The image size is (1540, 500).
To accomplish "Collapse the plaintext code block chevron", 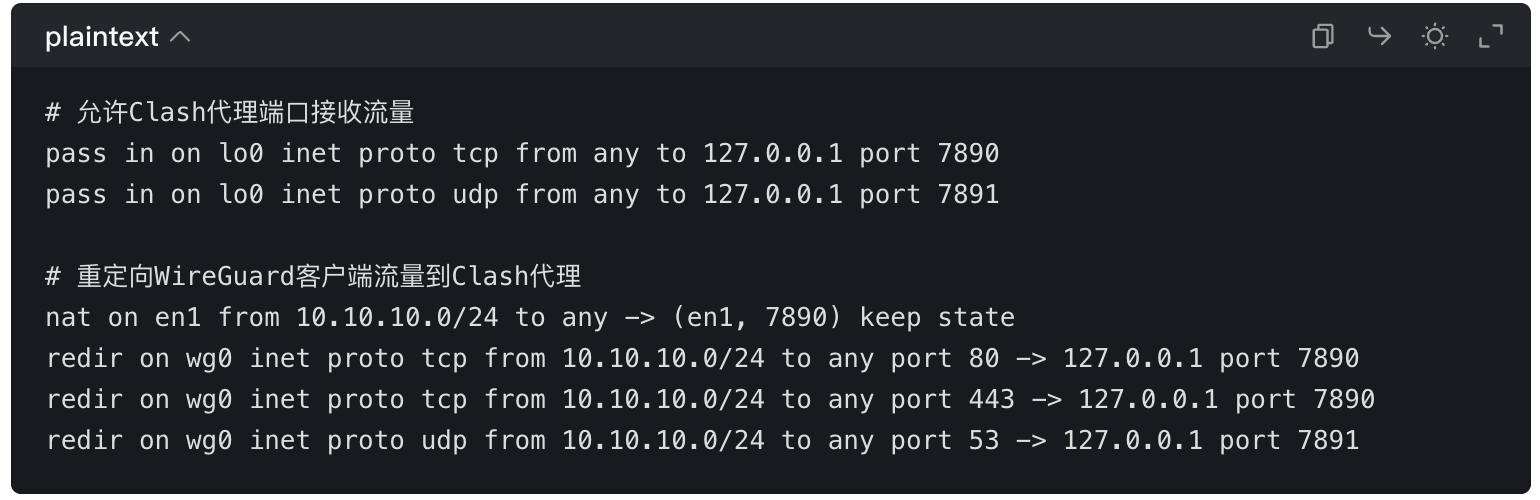I will pyautogui.click(x=180, y=37).
